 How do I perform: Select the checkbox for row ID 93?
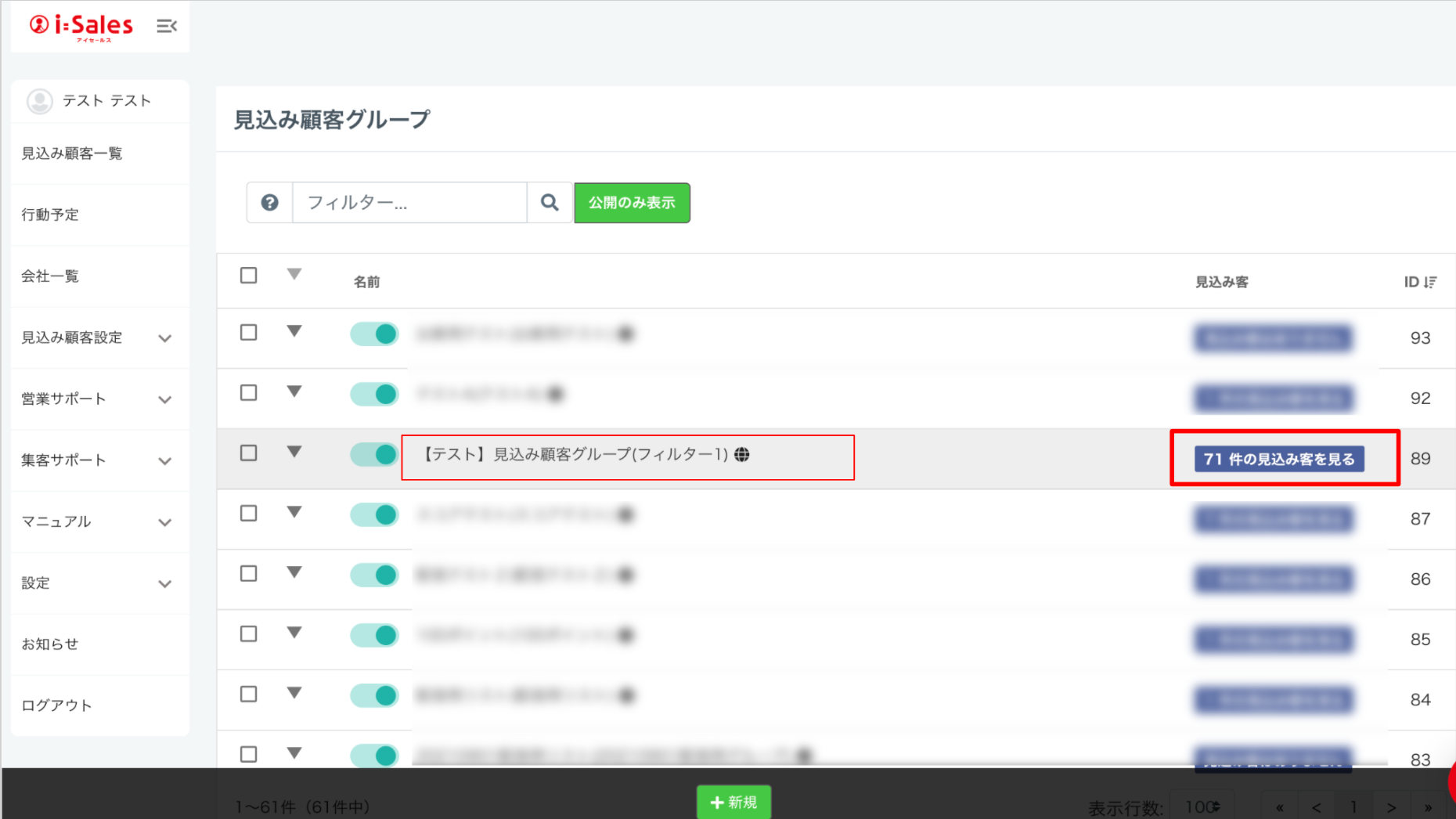[x=248, y=333]
